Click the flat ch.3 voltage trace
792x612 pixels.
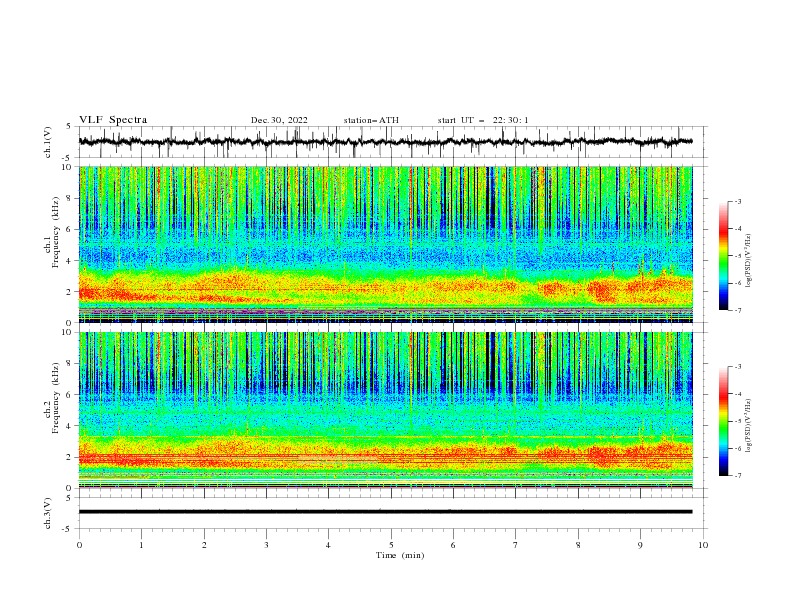385,512
